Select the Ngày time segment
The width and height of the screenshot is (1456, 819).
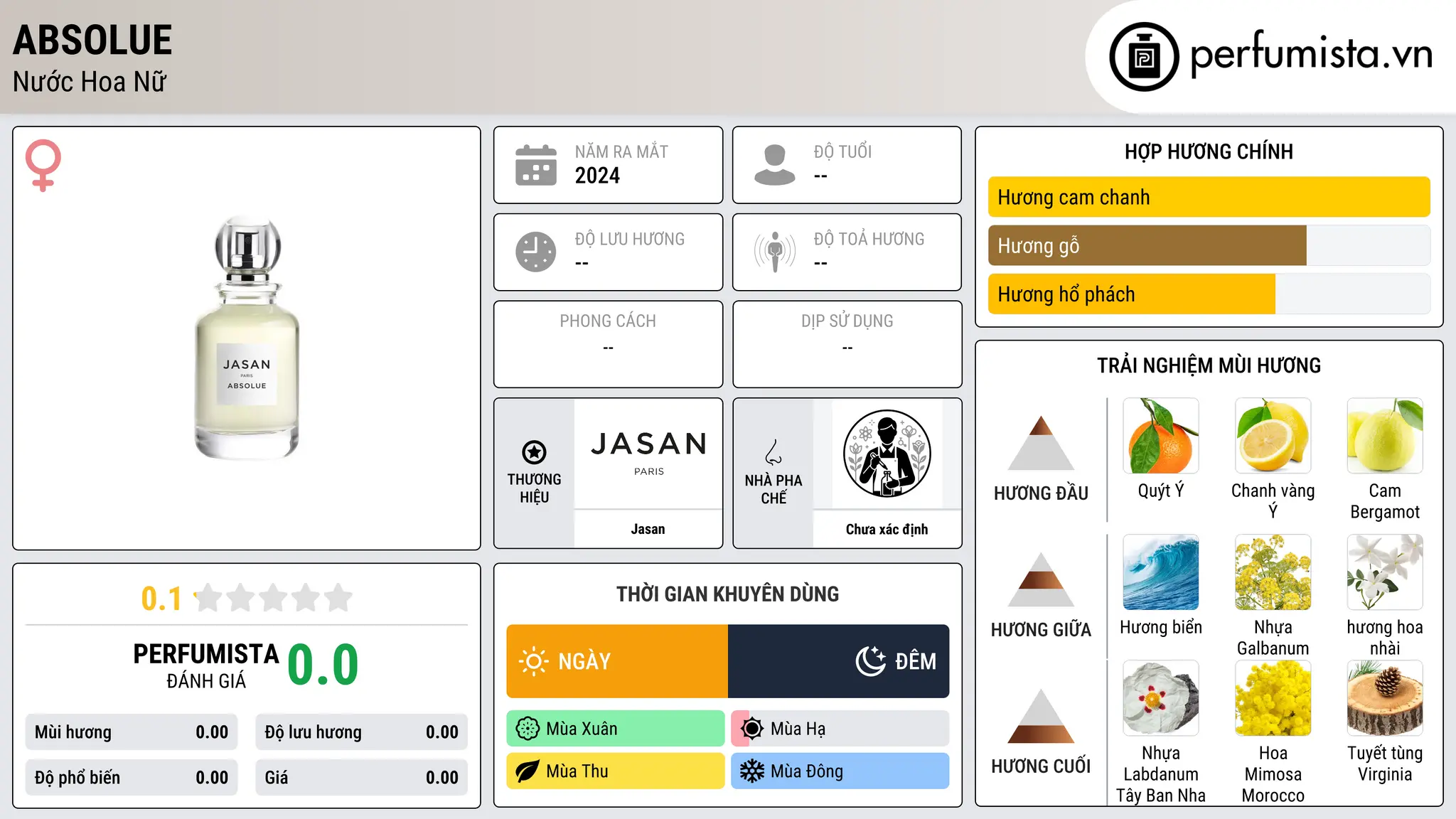[617, 661]
